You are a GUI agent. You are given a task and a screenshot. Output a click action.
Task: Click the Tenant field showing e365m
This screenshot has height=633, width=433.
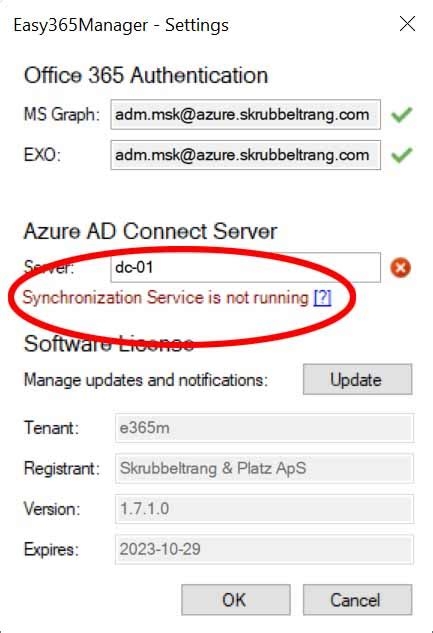click(x=264, y=428)
